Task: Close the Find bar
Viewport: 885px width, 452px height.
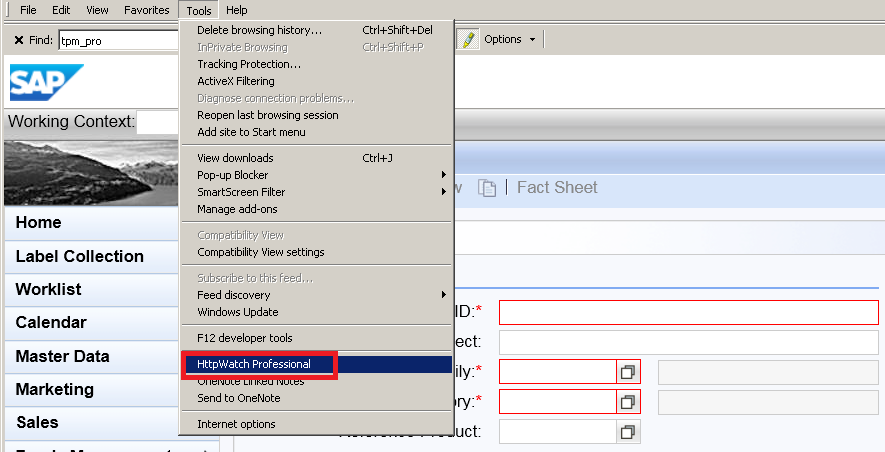Action: point(19,40)
